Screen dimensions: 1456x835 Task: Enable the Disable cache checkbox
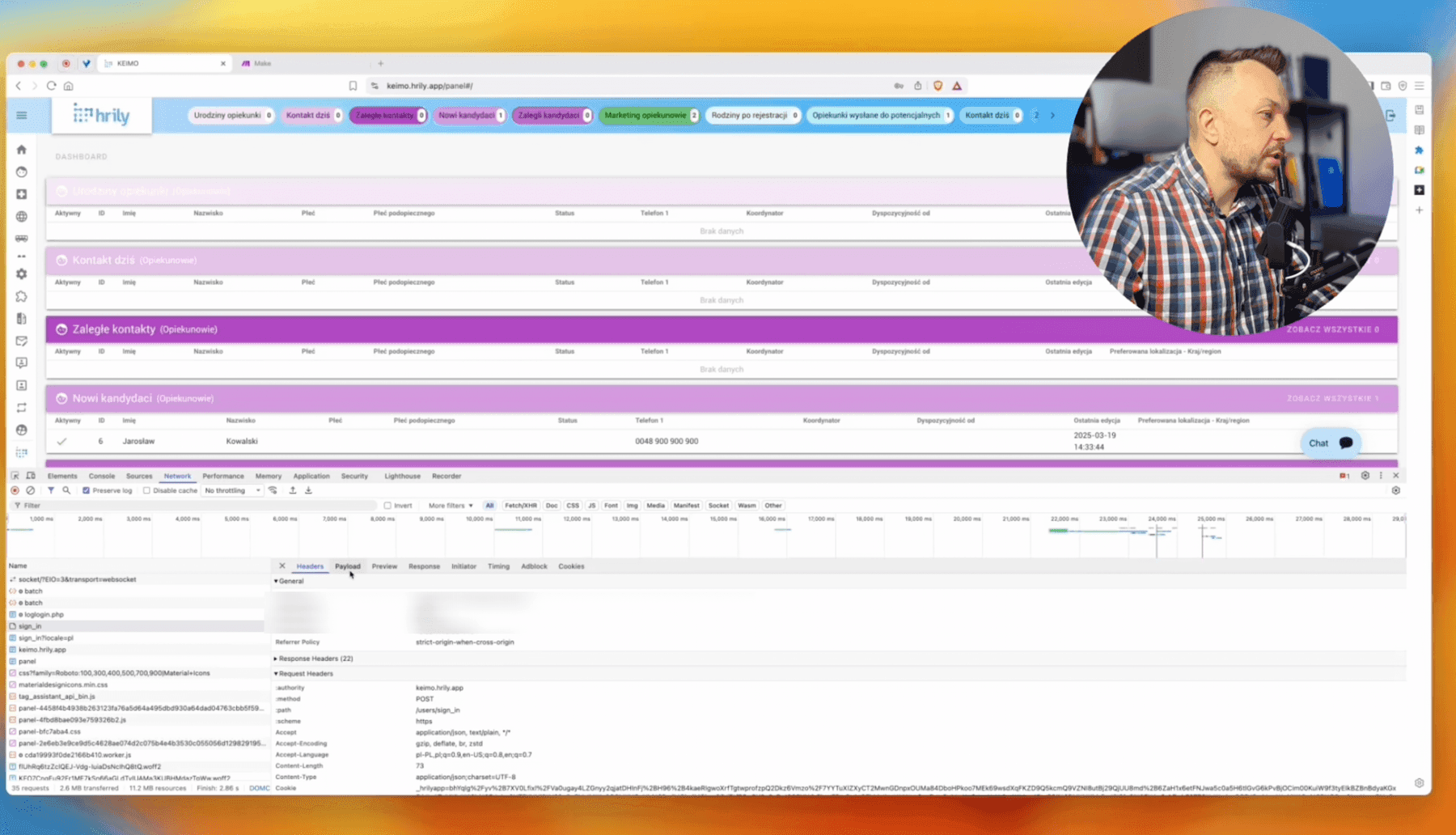(x=146, y=490)
